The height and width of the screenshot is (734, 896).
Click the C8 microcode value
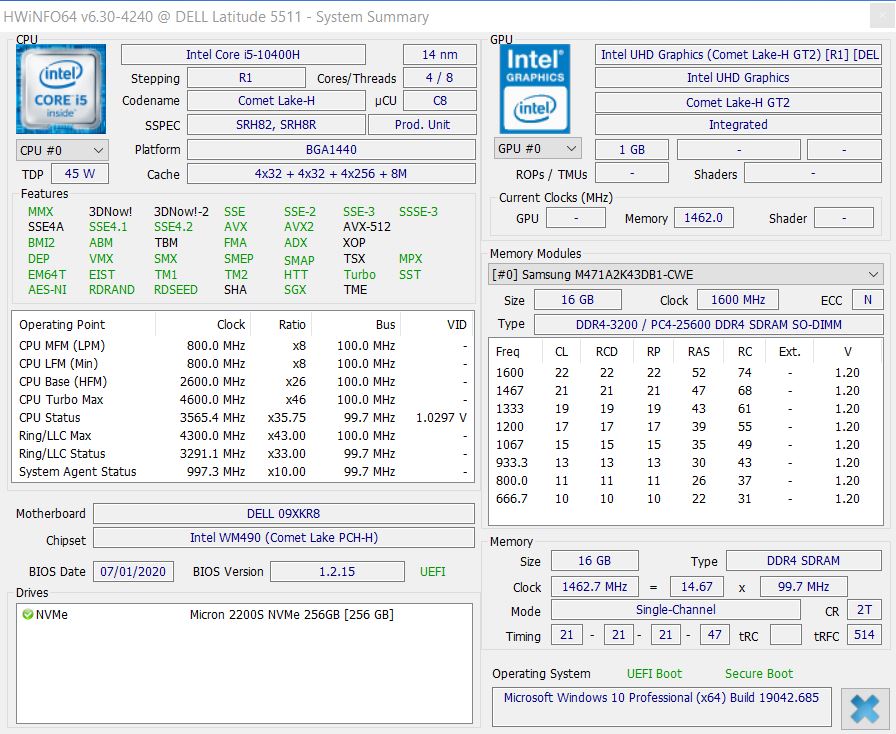point(439,101)
